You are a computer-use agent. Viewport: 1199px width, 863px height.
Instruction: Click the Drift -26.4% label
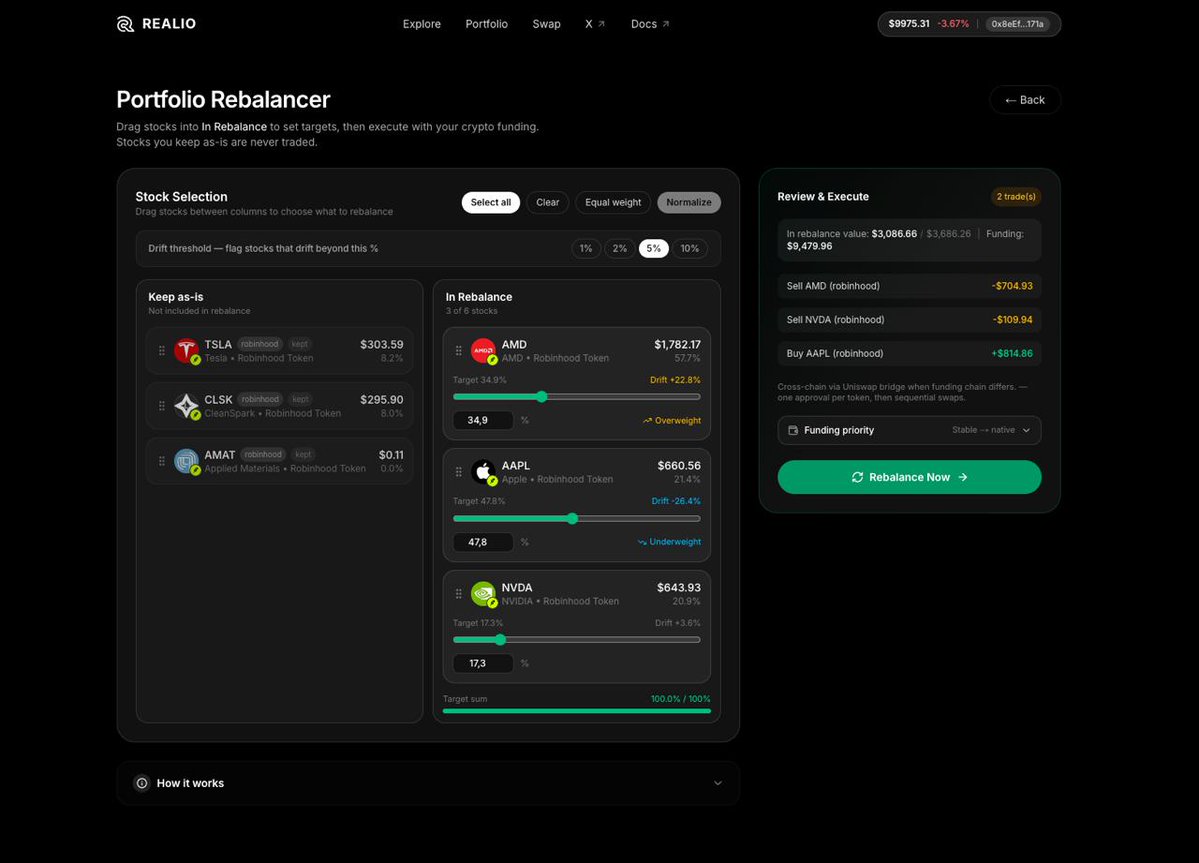[676, 501]
